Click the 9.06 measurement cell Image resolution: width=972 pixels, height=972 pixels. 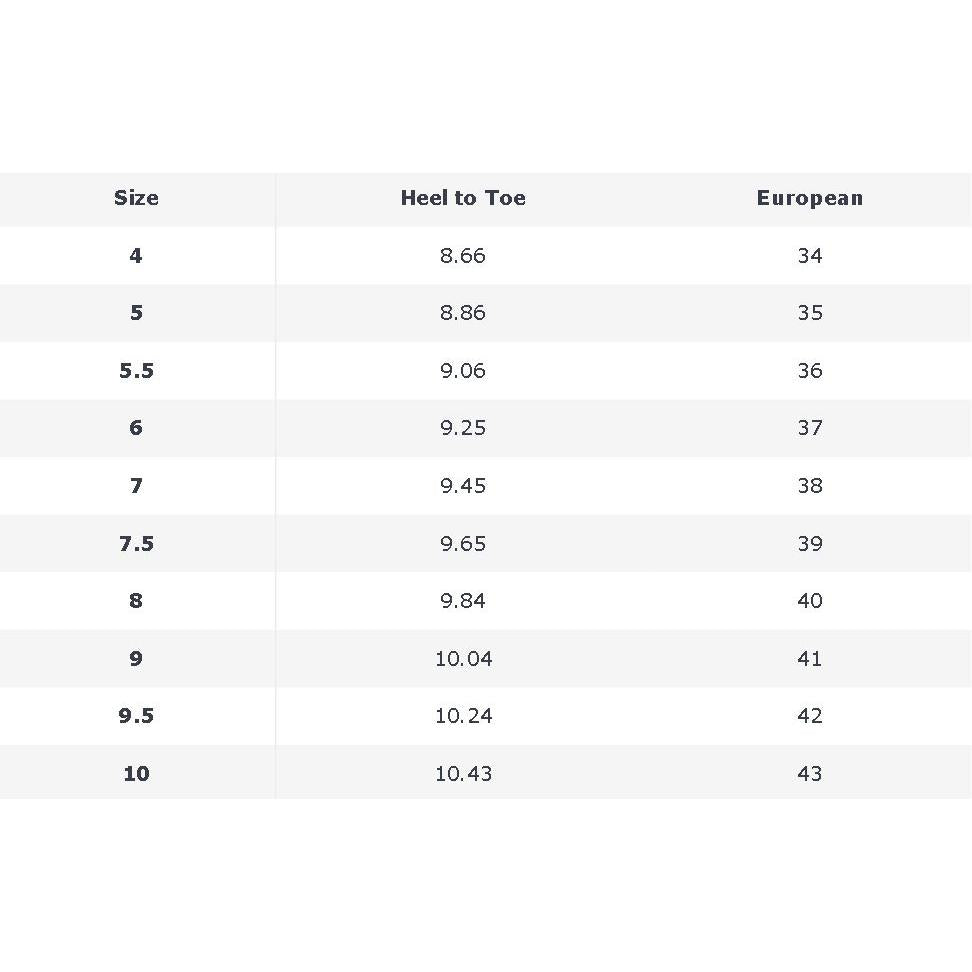[463, 371]
